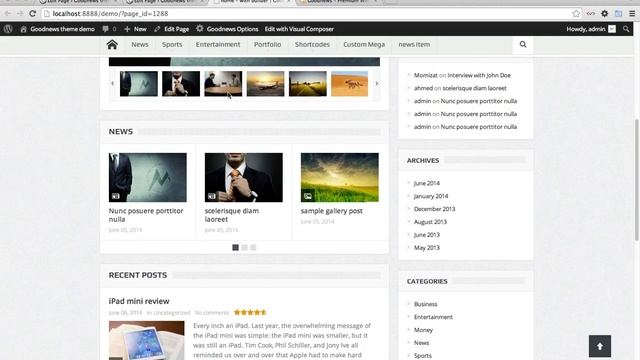Open the January 2014 archive
Screen dimensions: 640x360
431,196
